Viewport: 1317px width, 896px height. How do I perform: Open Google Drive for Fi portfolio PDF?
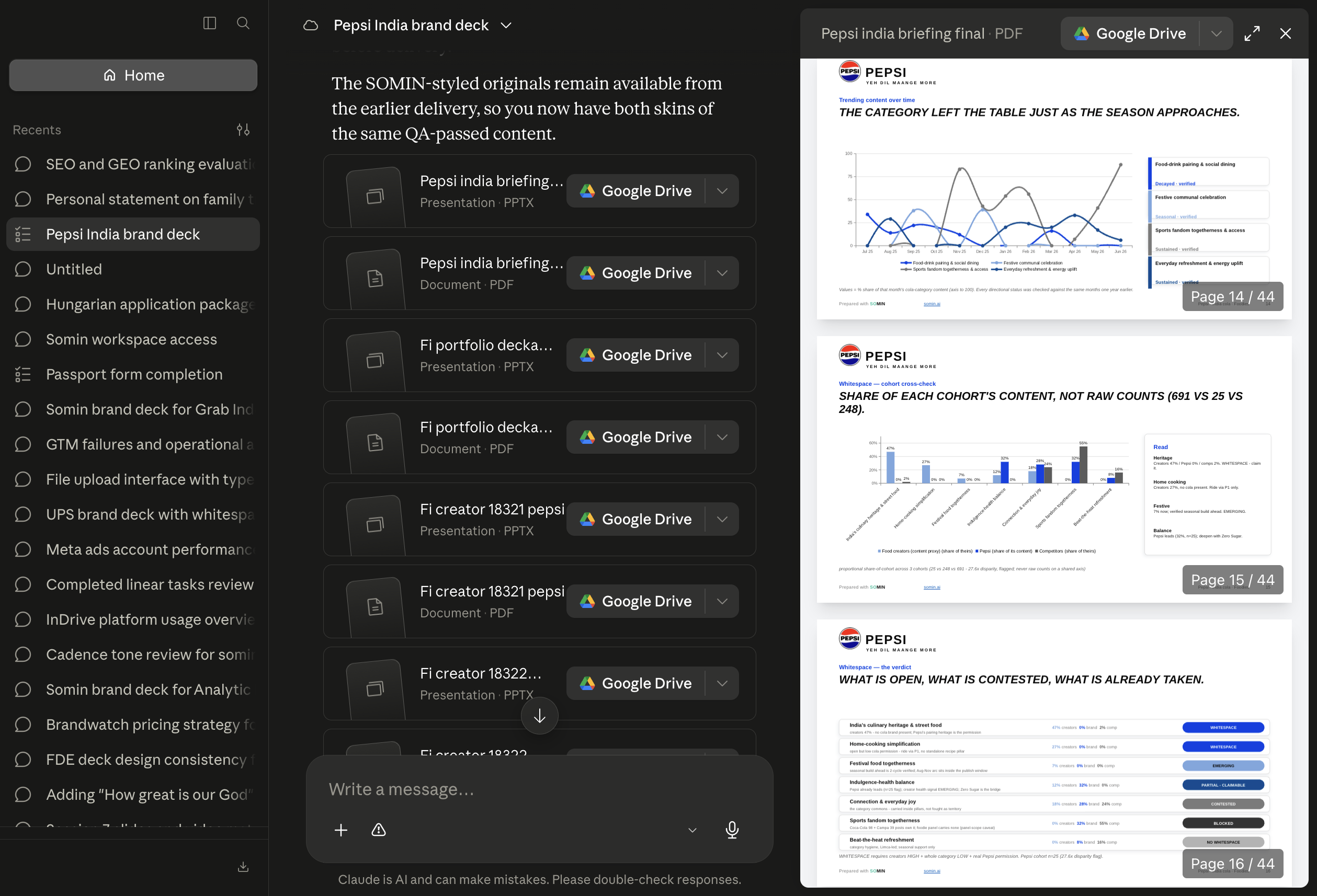pyautogui.click(x=636, y=438)
